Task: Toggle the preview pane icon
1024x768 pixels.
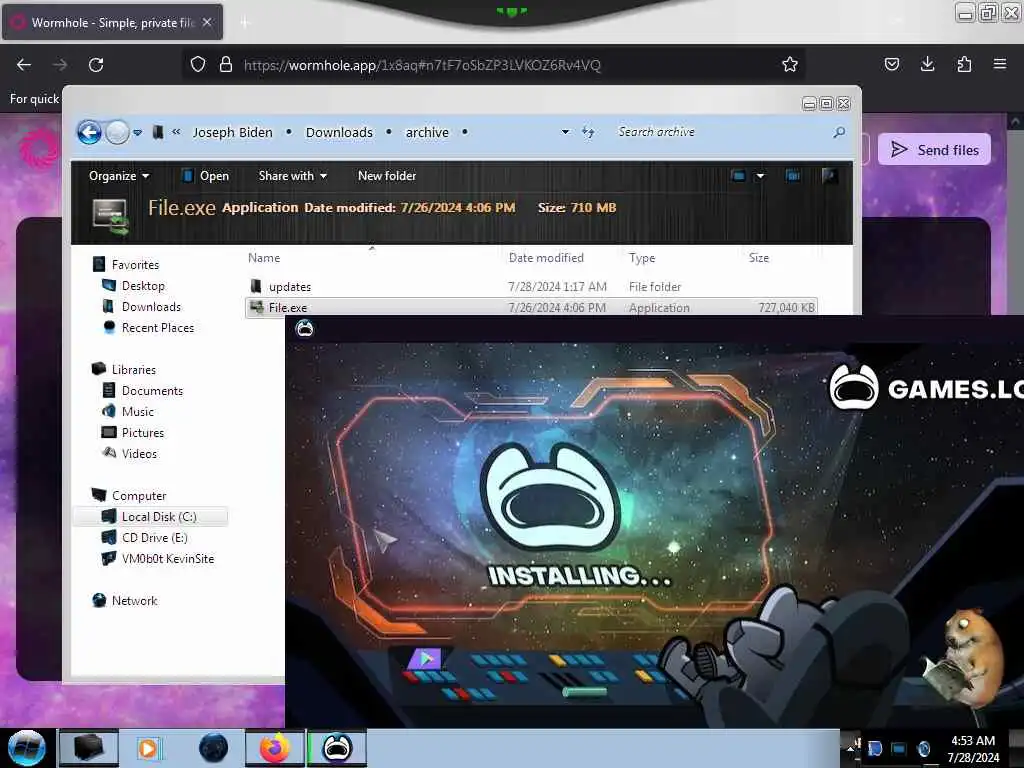Action: tap(792, 176)
